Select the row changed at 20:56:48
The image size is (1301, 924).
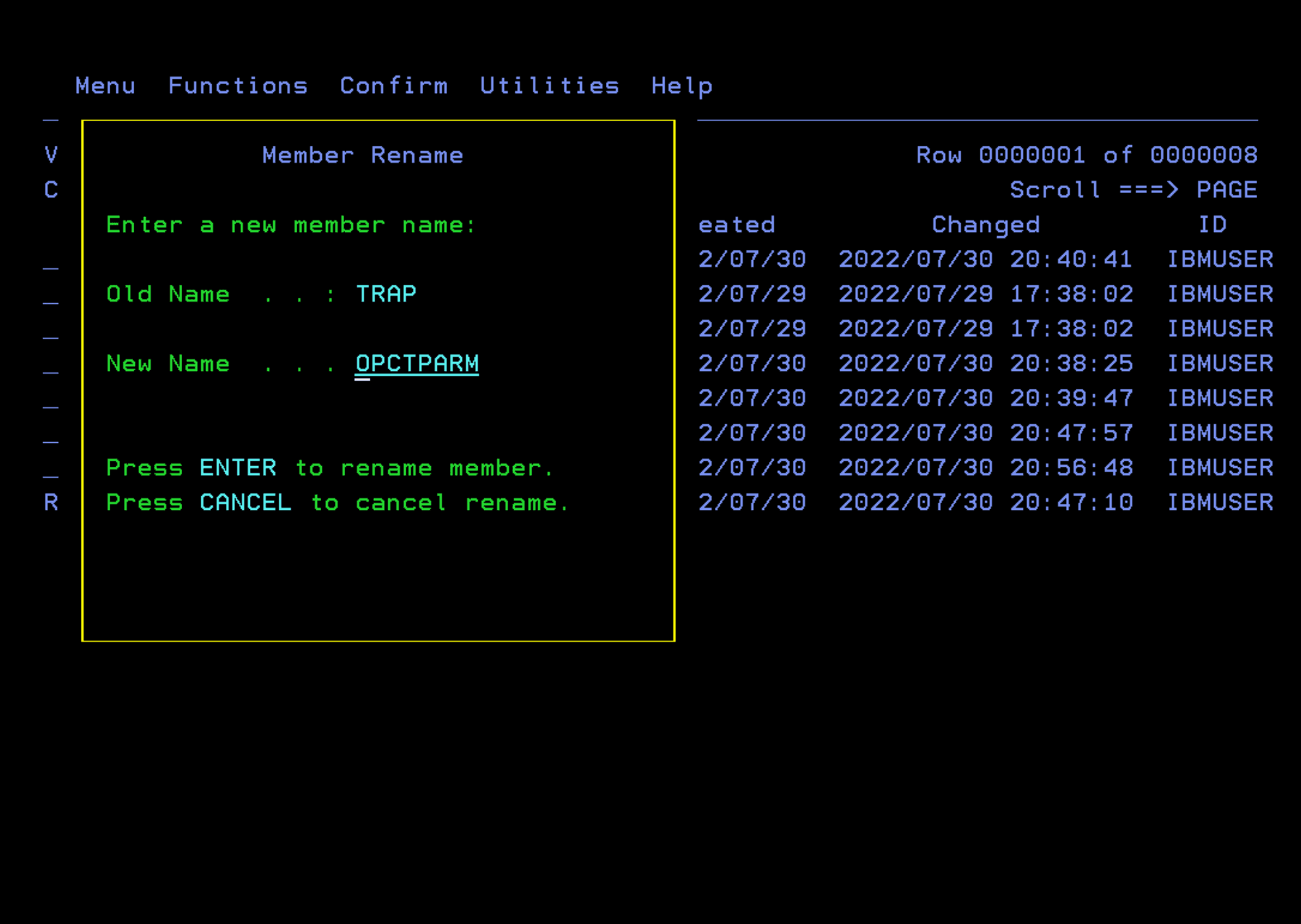pyautogui.click(x=985, y=468)
